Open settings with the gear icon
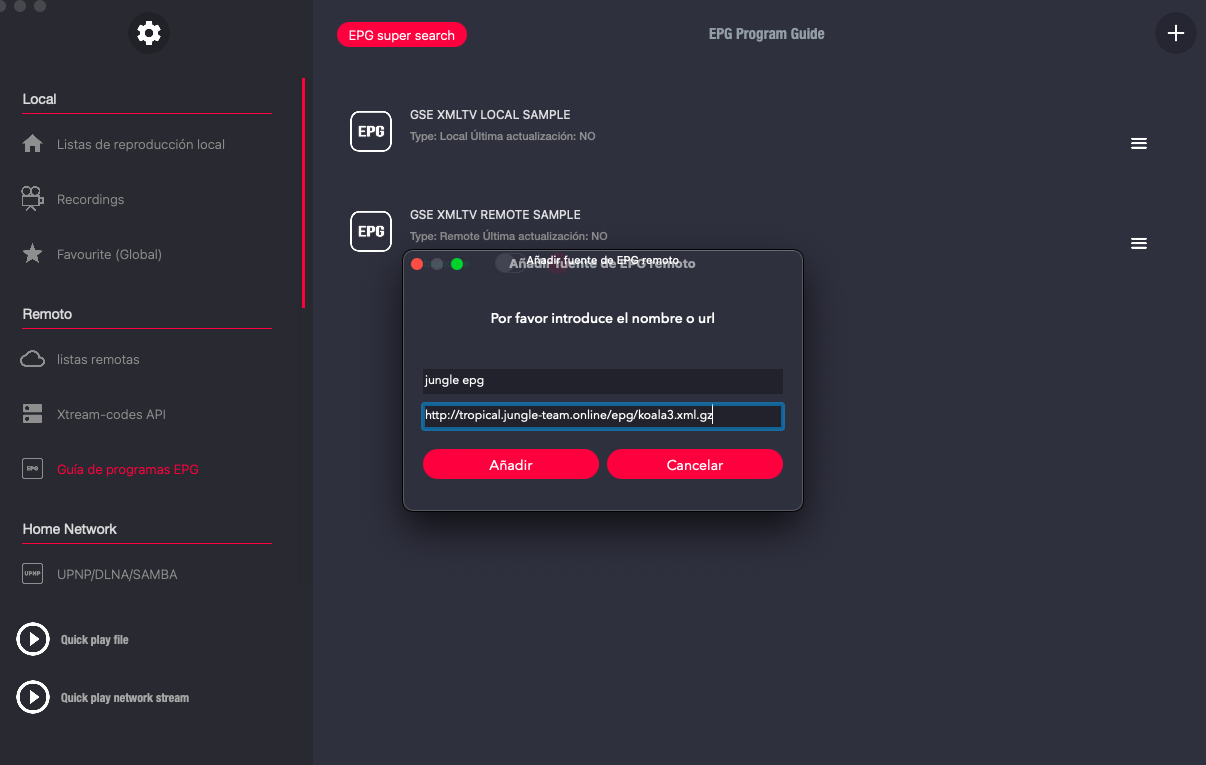1206x765 pixels. pyautogui.click(x=149, y=34)
